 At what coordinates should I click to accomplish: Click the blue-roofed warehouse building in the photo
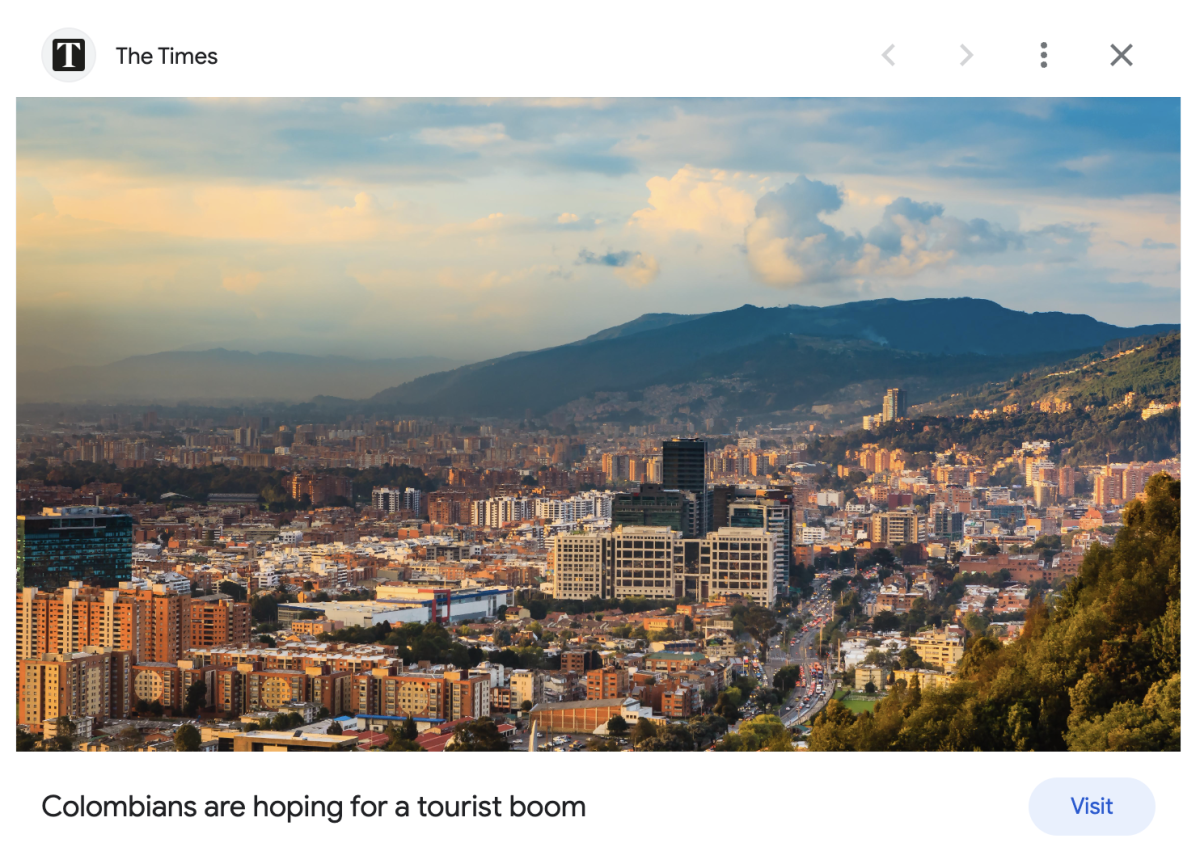pos(447,601)
